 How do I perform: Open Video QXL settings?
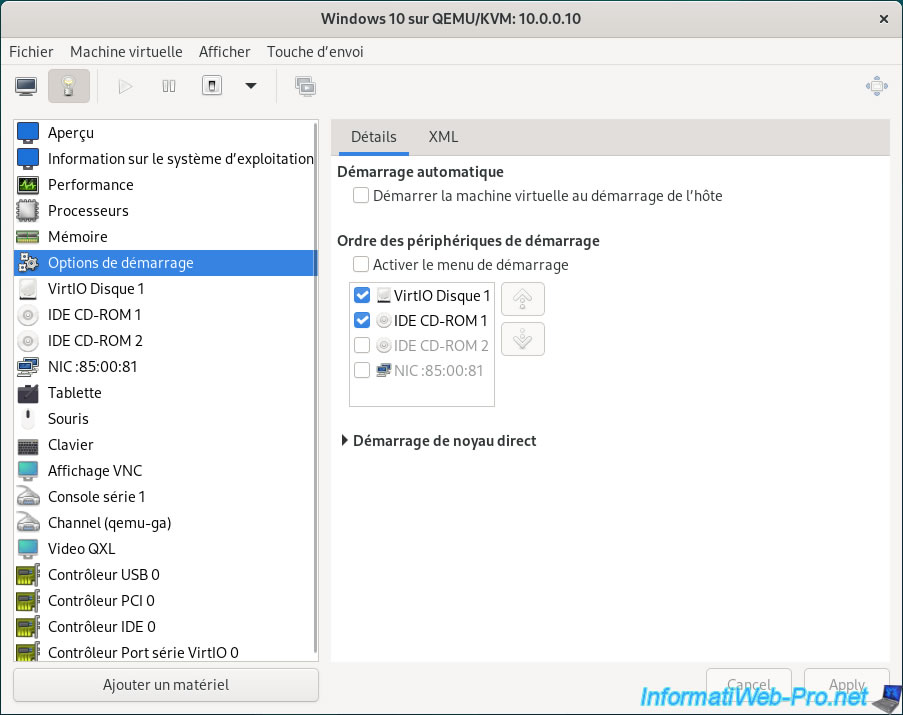pyautogui.click(x=166, y=549)
